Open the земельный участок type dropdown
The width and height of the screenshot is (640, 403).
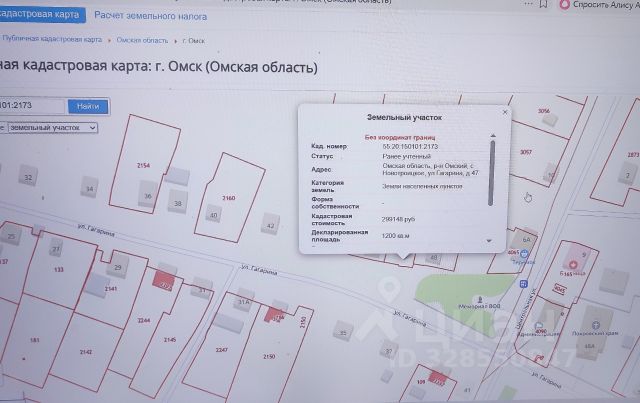point(53,128)
